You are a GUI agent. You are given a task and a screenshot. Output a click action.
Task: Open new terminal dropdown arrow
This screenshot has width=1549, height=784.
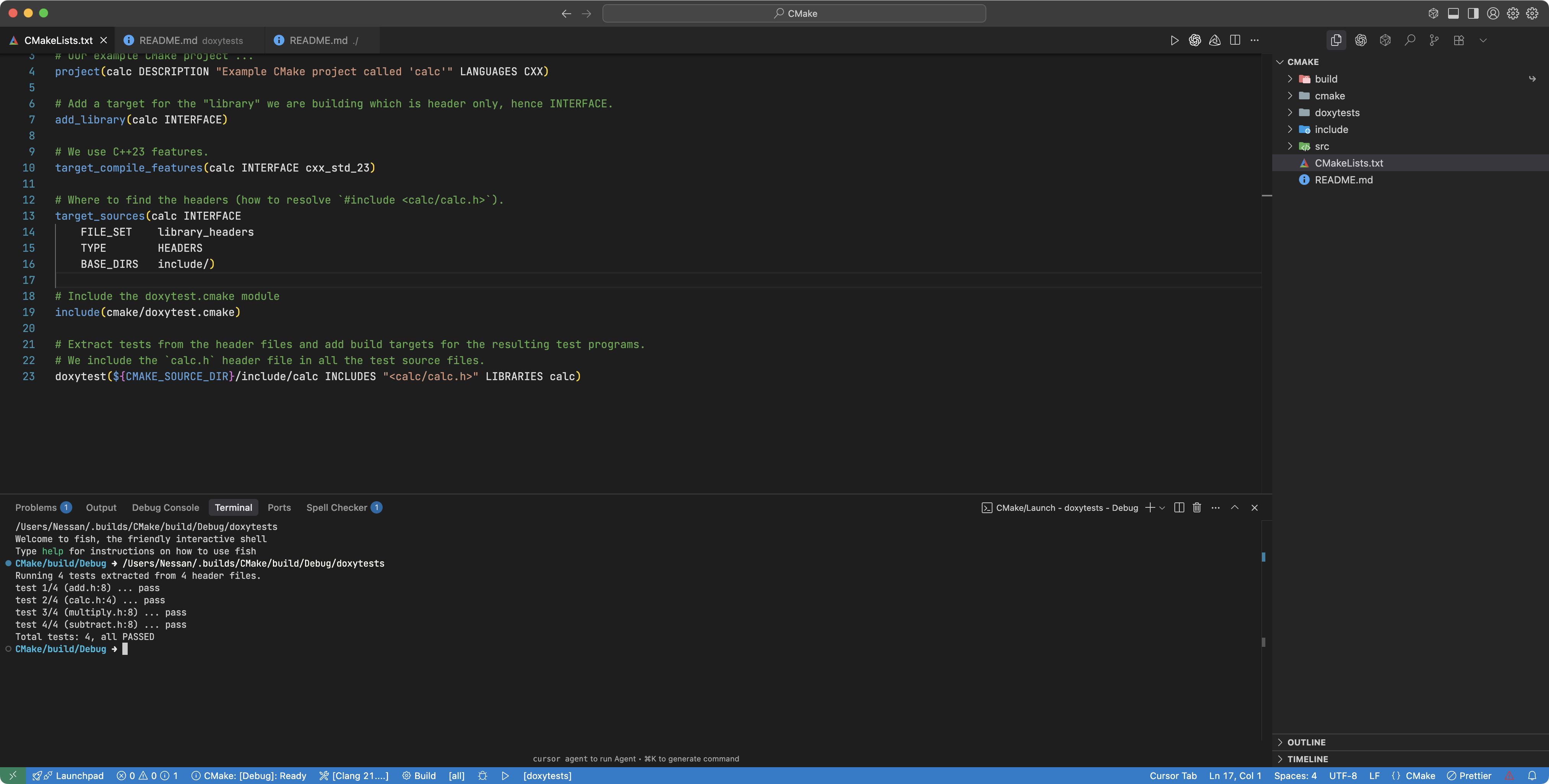pyautogui.click(x=1163, y=508)
